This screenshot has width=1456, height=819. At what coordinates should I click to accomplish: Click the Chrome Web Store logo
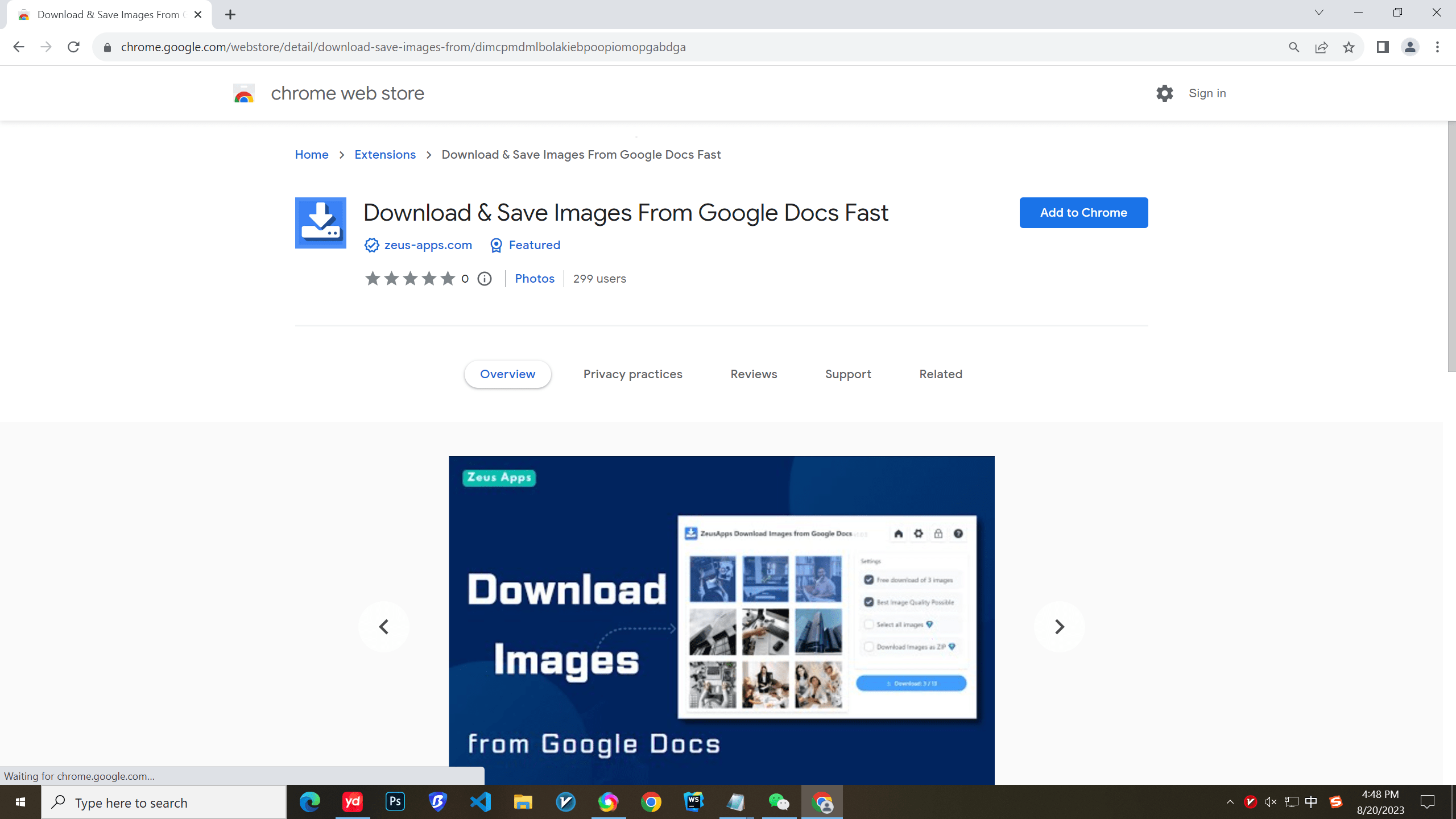pos(244,93)
